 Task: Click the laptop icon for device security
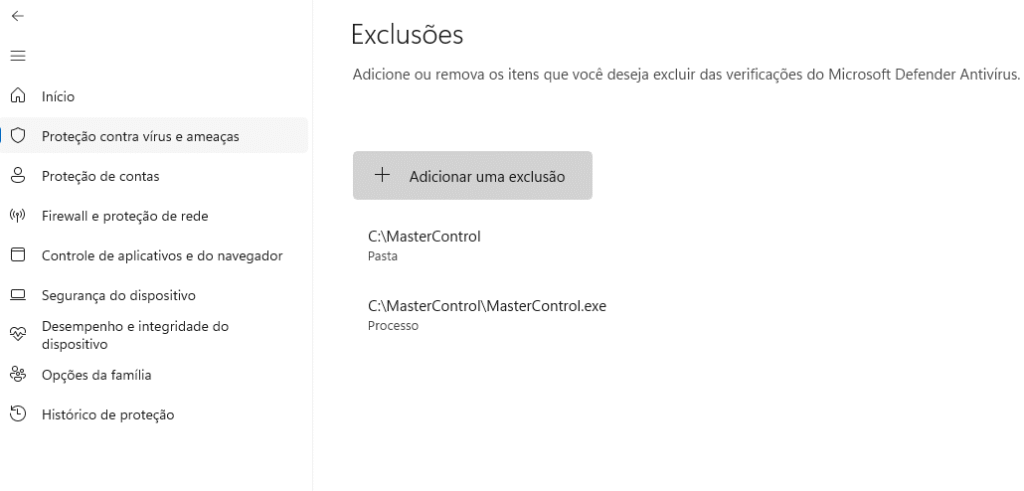click(x=18, y=295)
